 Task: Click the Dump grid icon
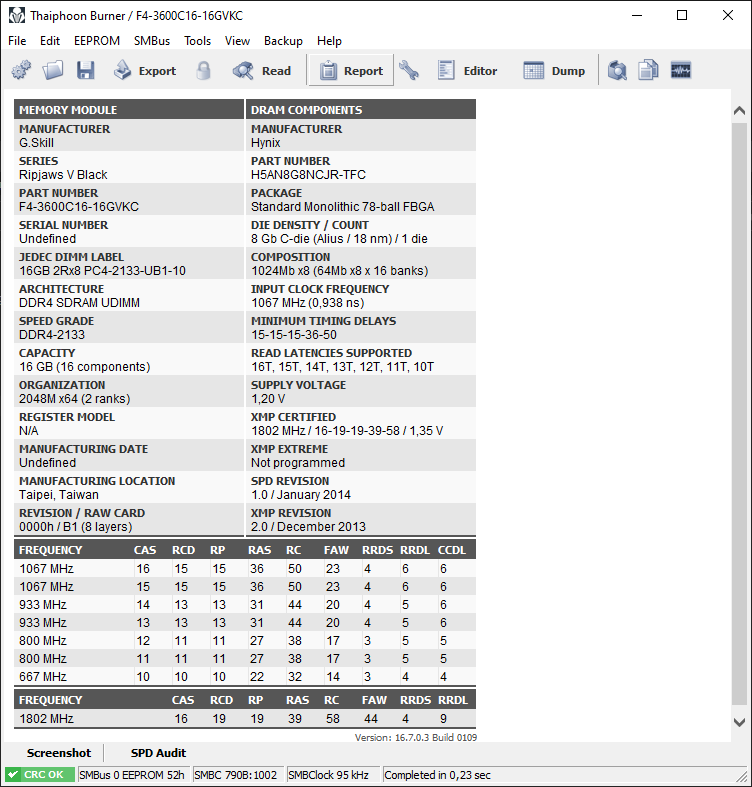[x=533, y=70]
